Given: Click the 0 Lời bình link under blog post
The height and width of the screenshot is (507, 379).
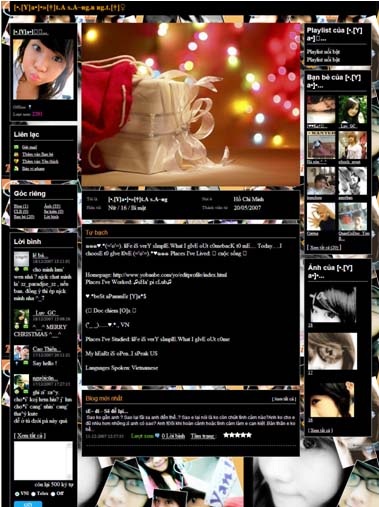Looking at the screenshot, I should (173, 436).
